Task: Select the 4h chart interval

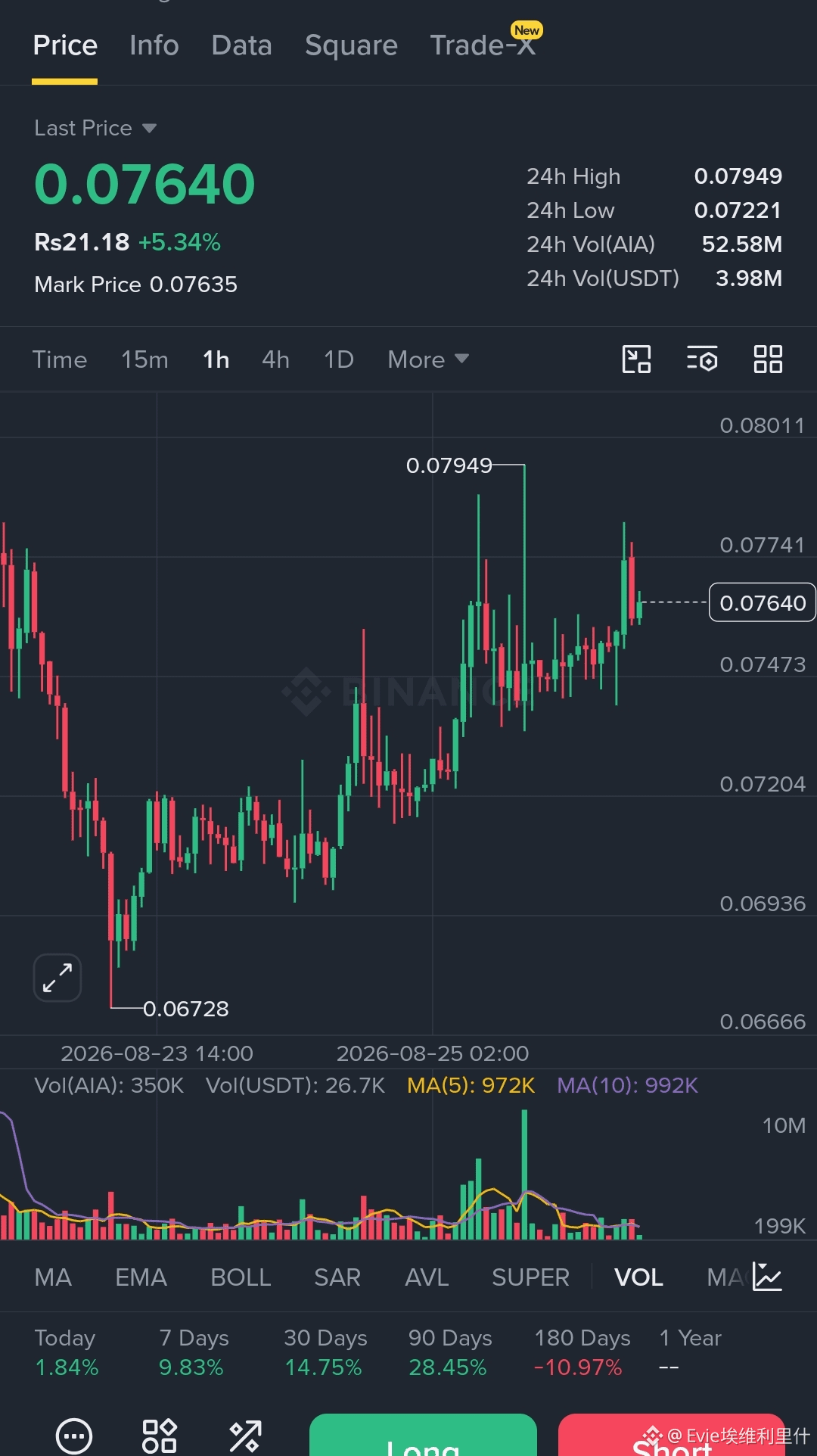Action: [x=276, y=359]
